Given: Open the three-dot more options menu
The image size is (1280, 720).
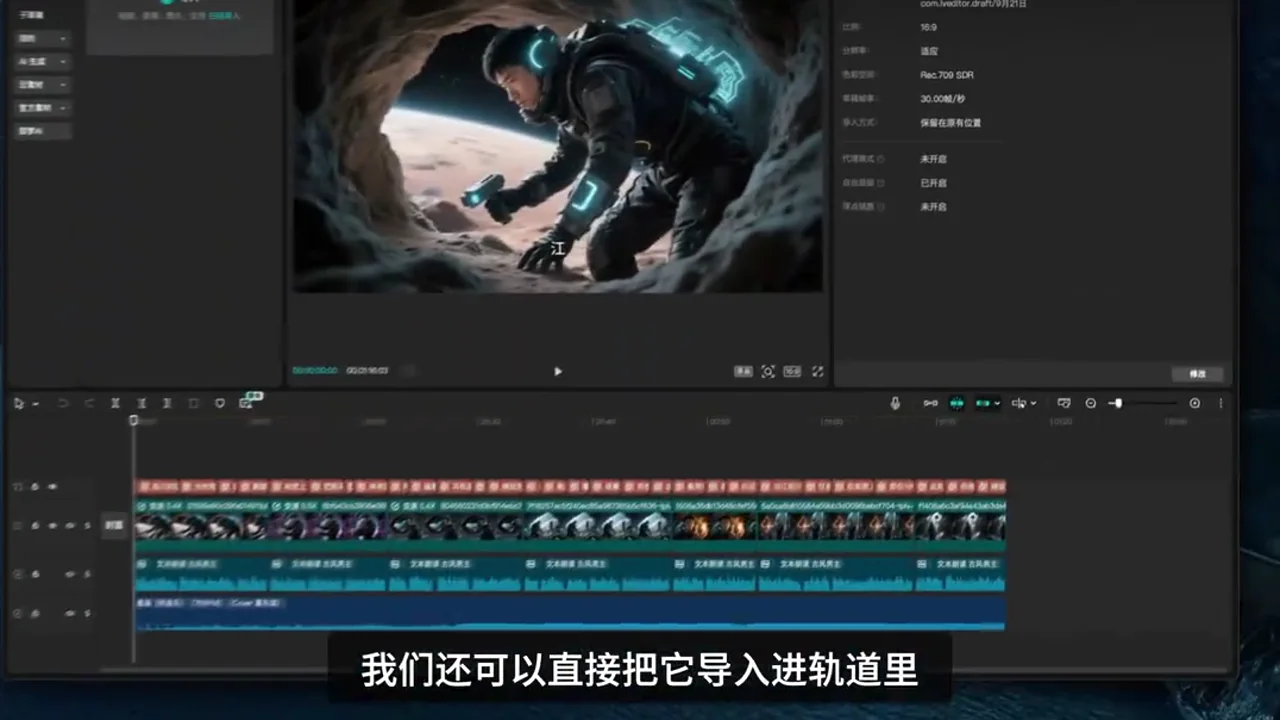Looking at the screenshot, I should (x=1220, y=403).
